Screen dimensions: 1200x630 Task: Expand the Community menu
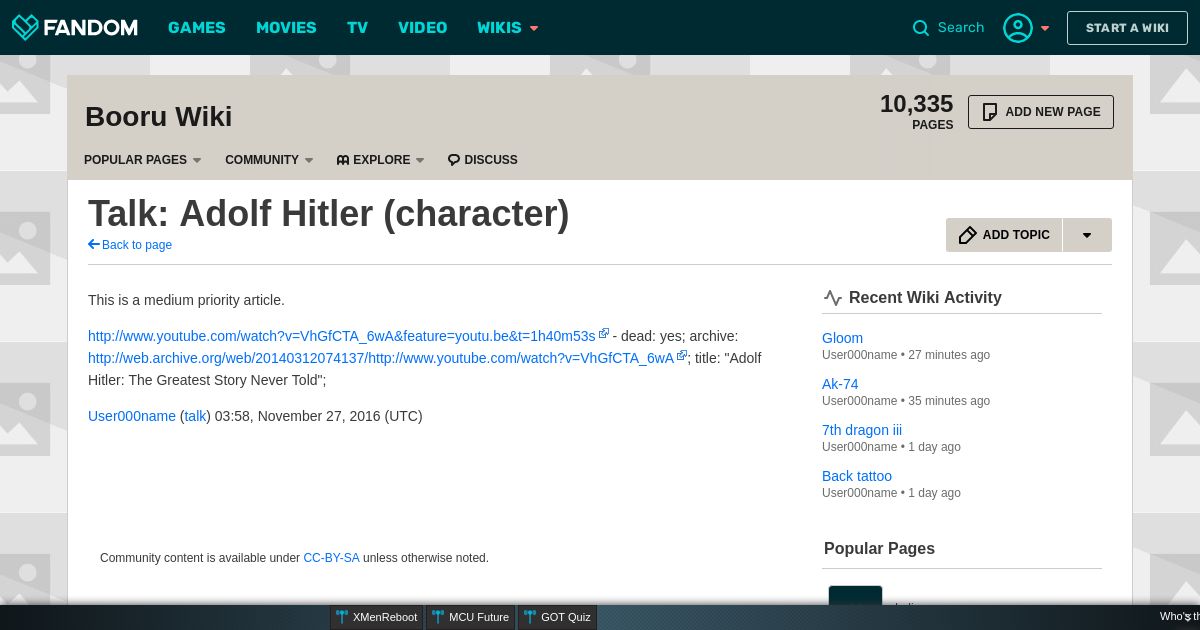pos(269,160)
